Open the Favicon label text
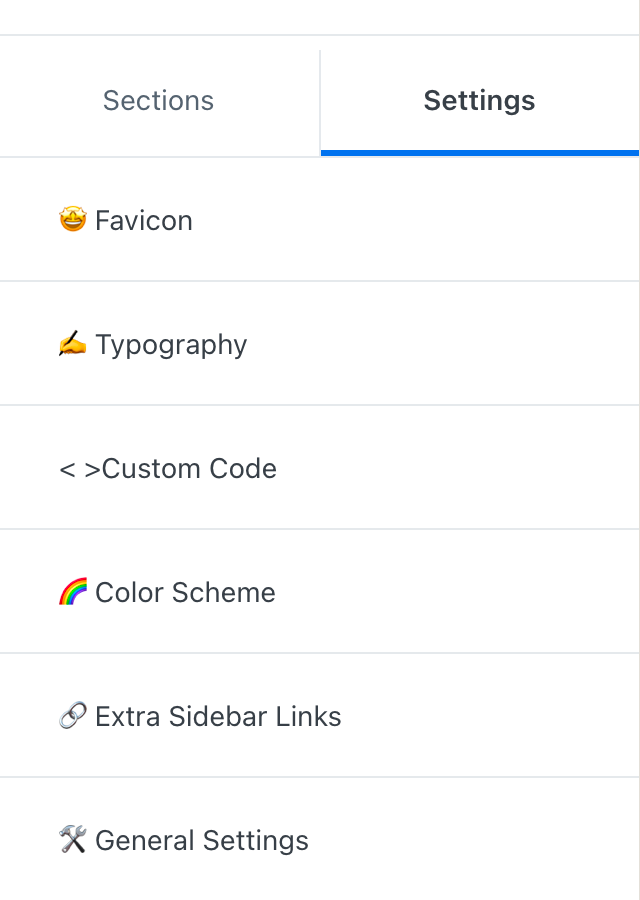 144,220
